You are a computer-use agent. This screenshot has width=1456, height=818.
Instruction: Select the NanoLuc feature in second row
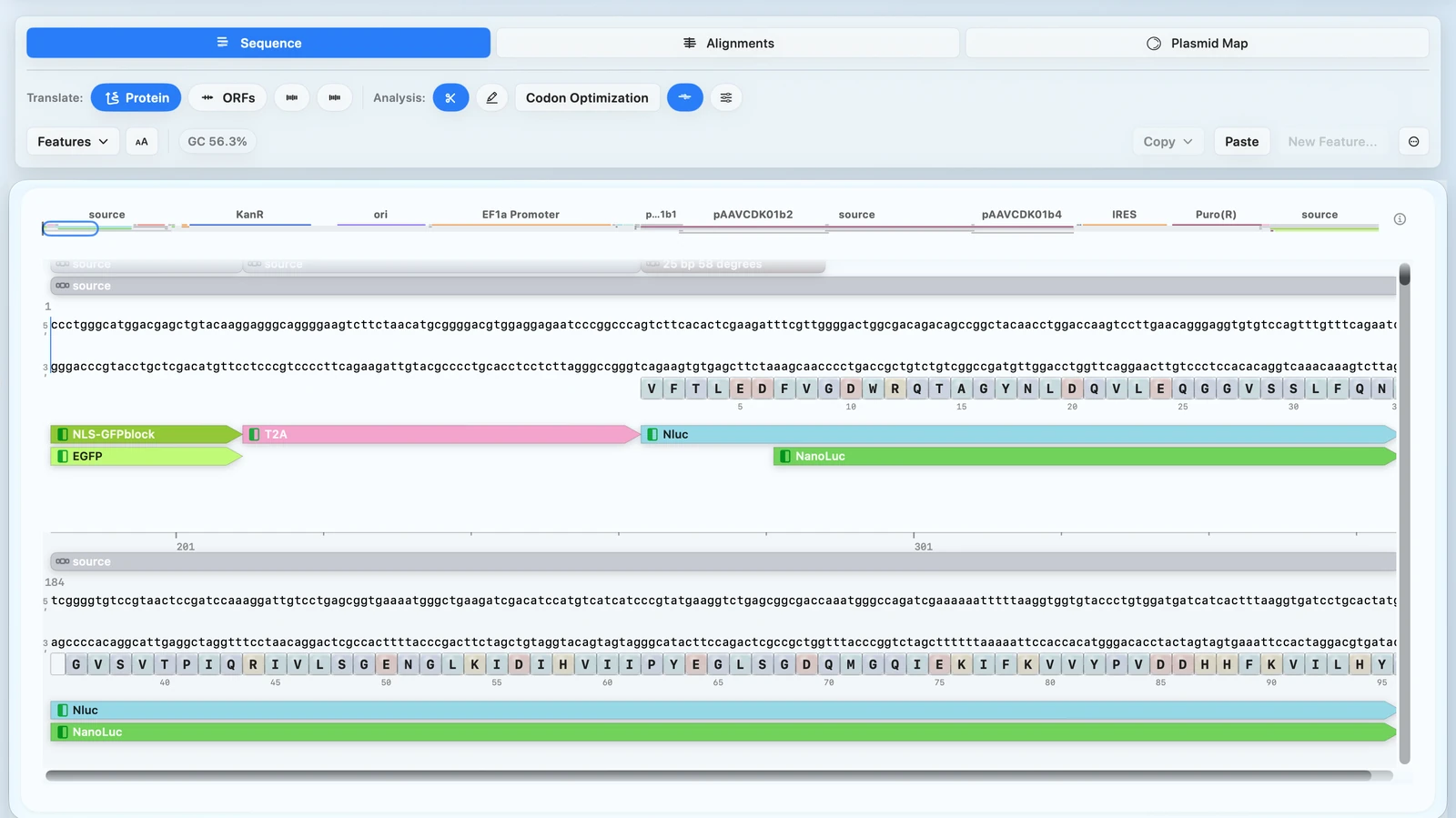(723, 732)
